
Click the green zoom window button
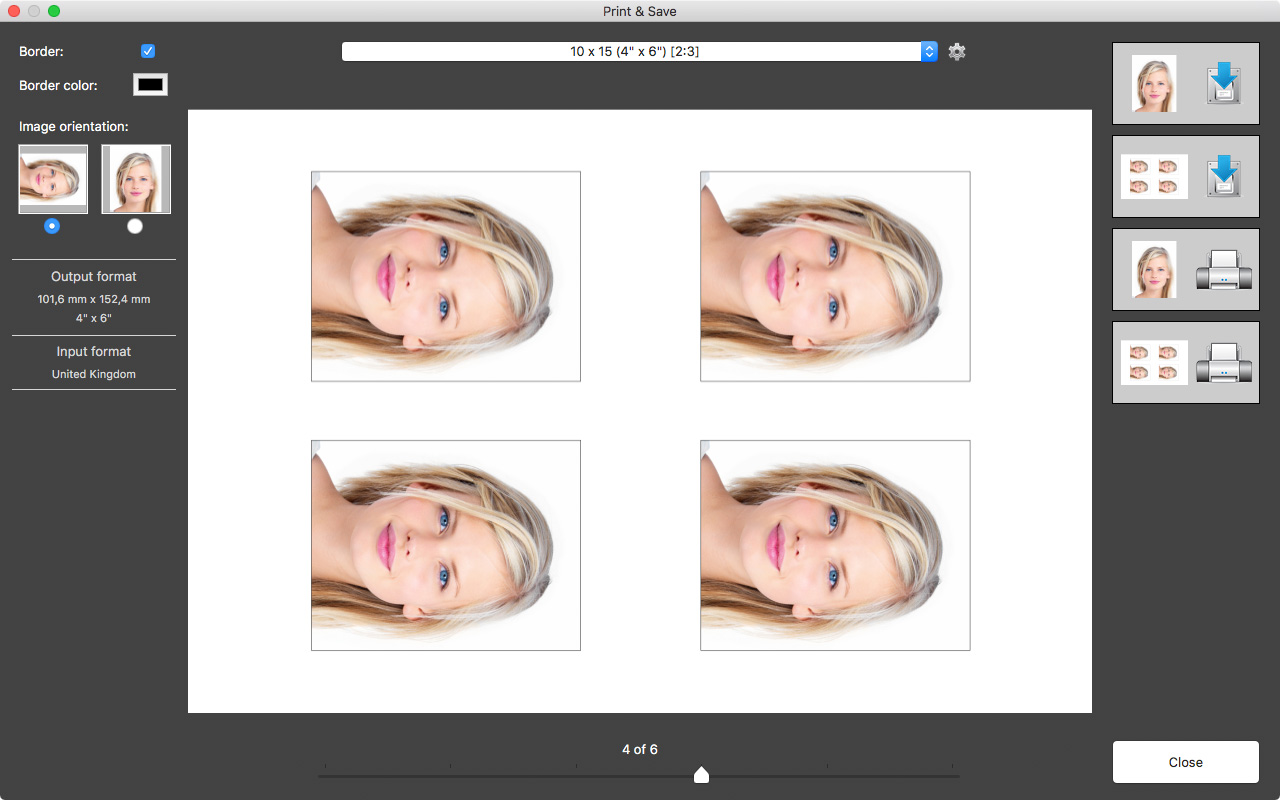pos(54,11)
